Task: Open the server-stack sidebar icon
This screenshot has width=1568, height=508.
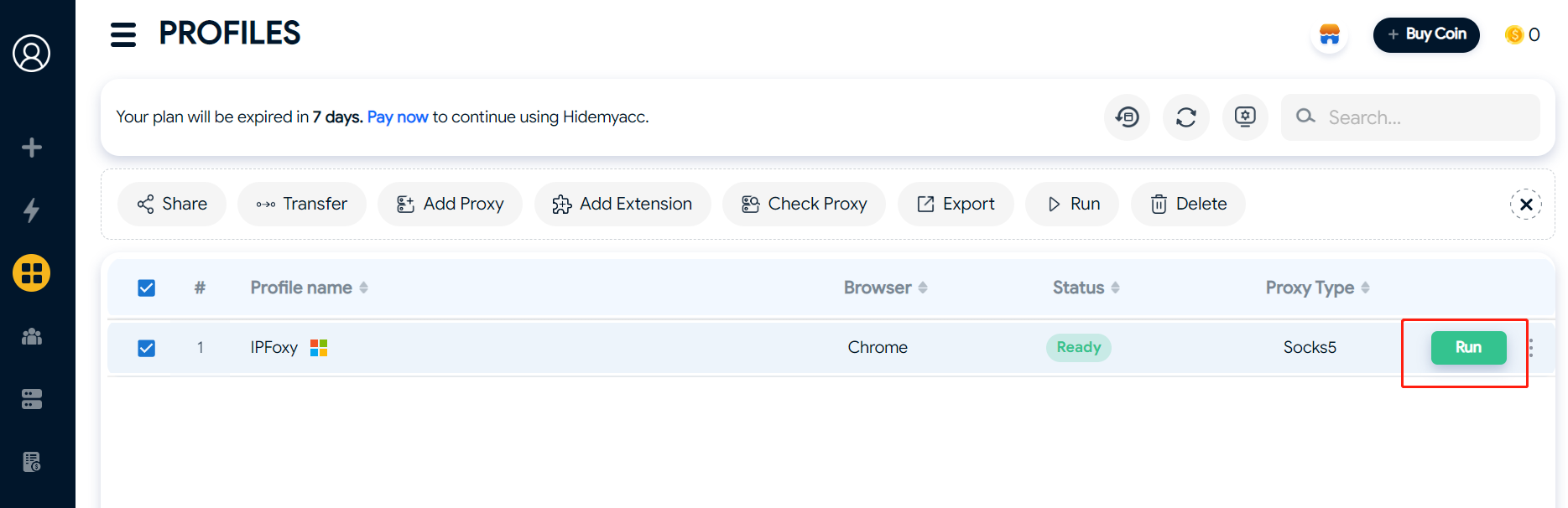Action: (32, 399)
